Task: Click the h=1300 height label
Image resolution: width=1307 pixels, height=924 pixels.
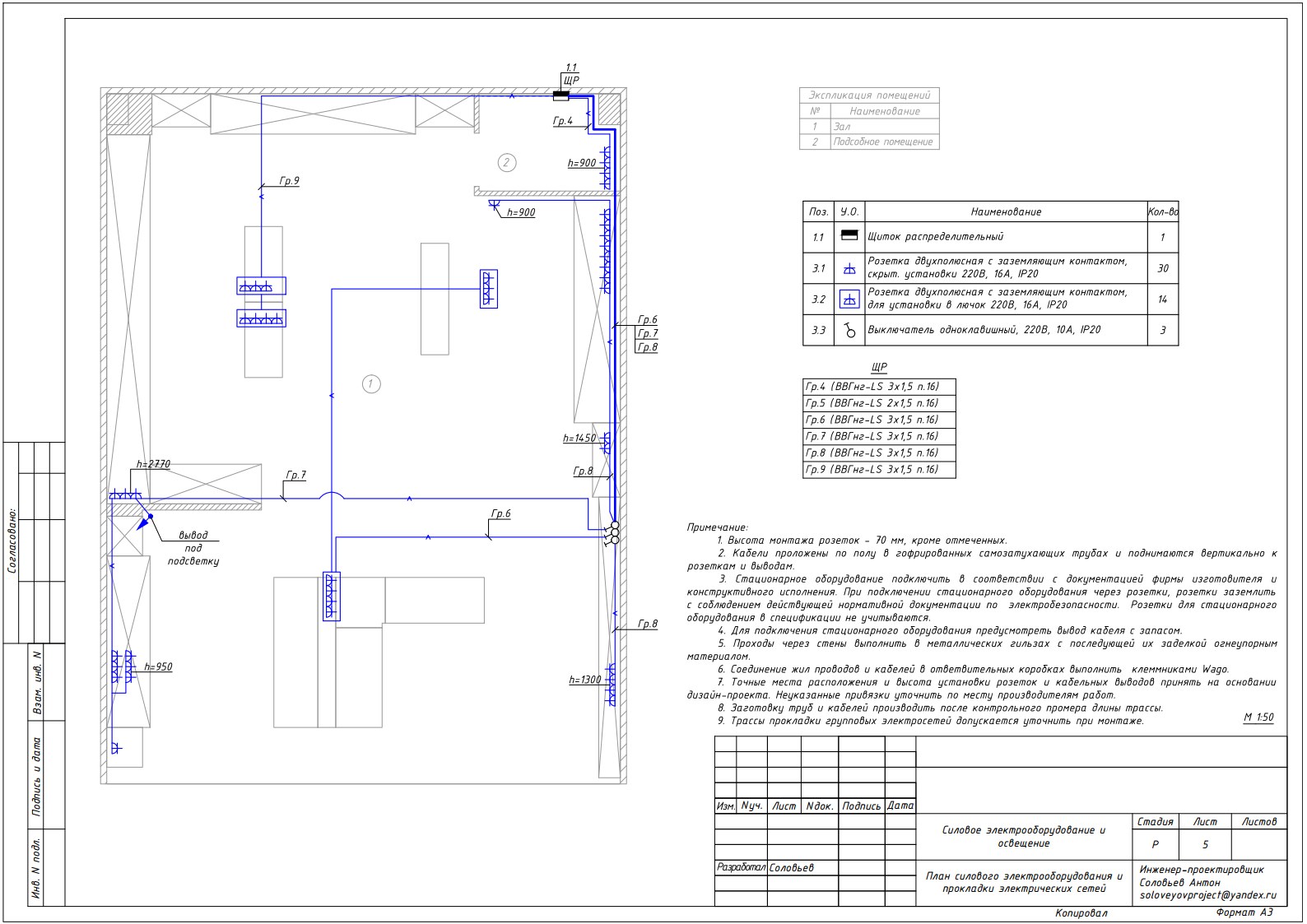Action: [585, 680]
